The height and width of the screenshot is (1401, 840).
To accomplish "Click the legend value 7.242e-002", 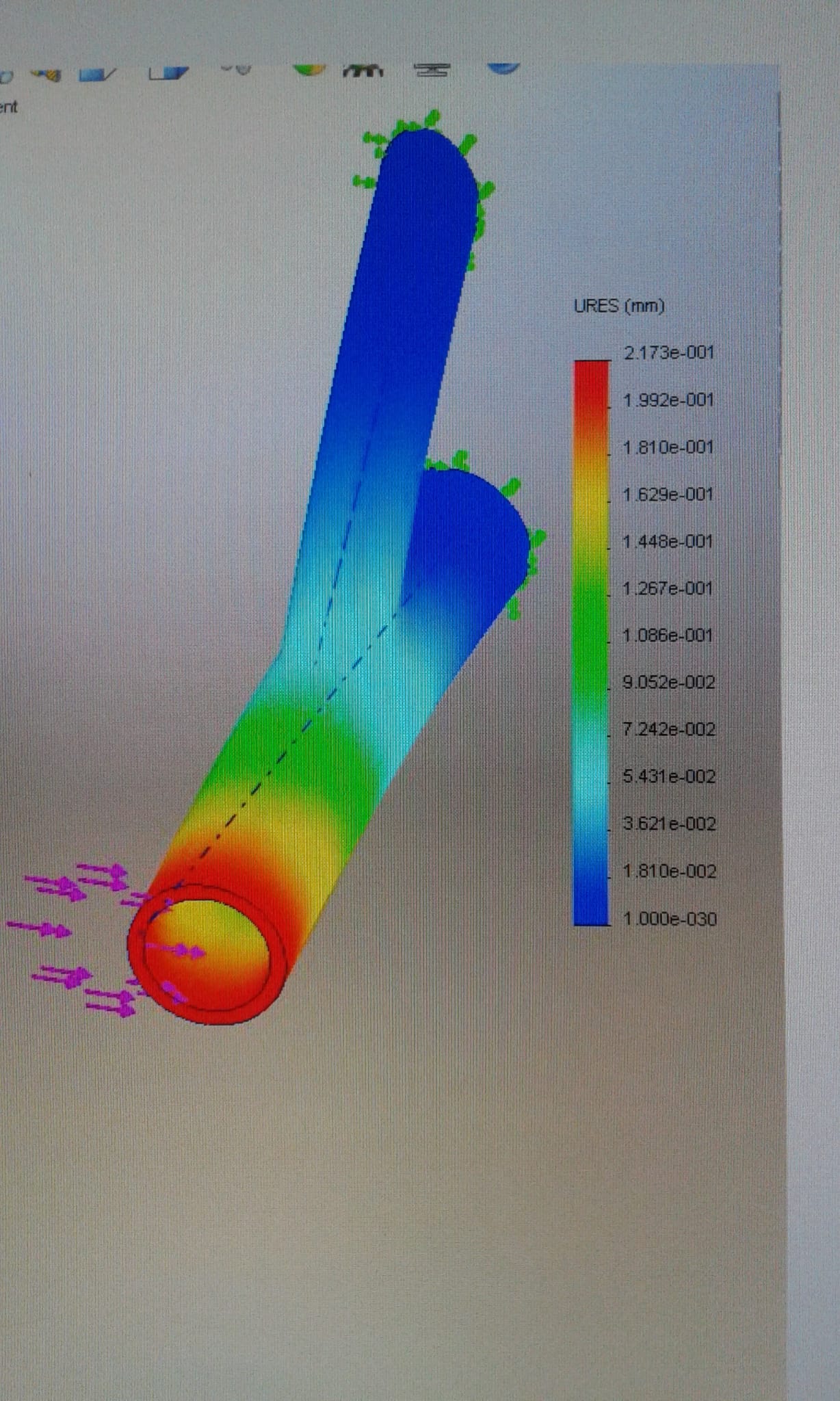I will [x=668, y=729].
